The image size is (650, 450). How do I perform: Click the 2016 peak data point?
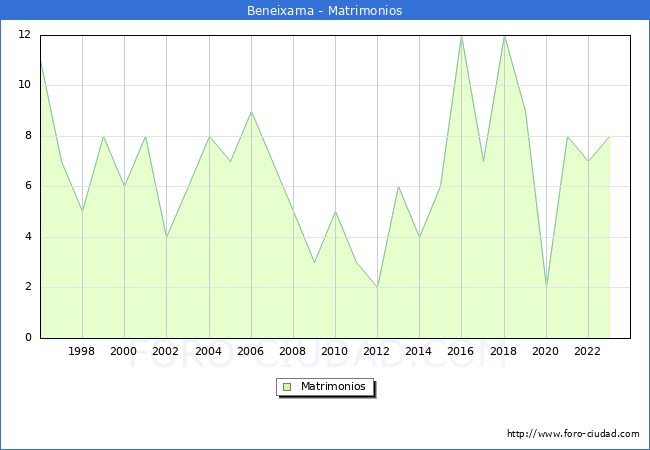tap(461, 35)
